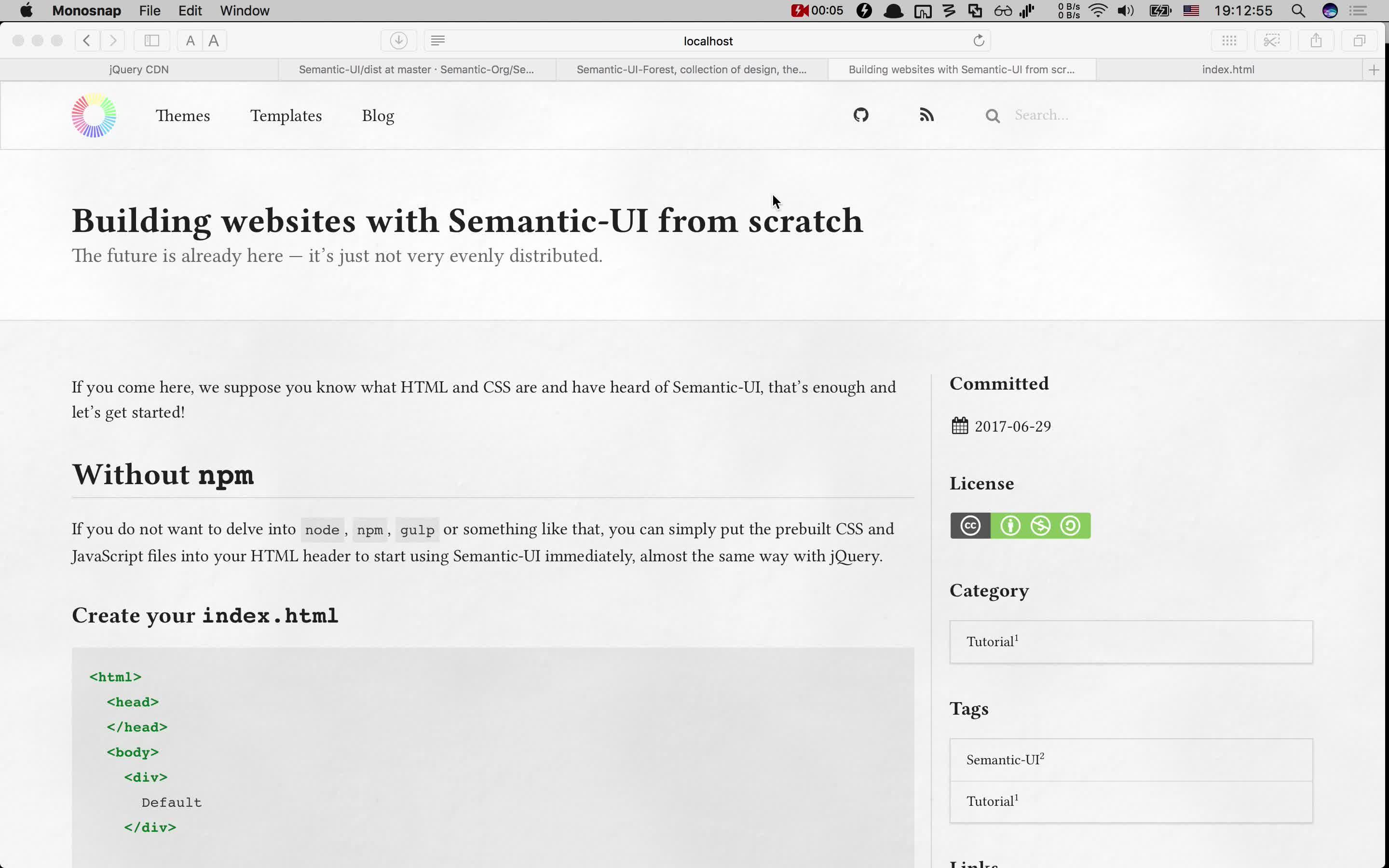Open the tab overview grid icon
Image resolution: width=1389 pixels, height=868 pixels.
pos(1228,40)
